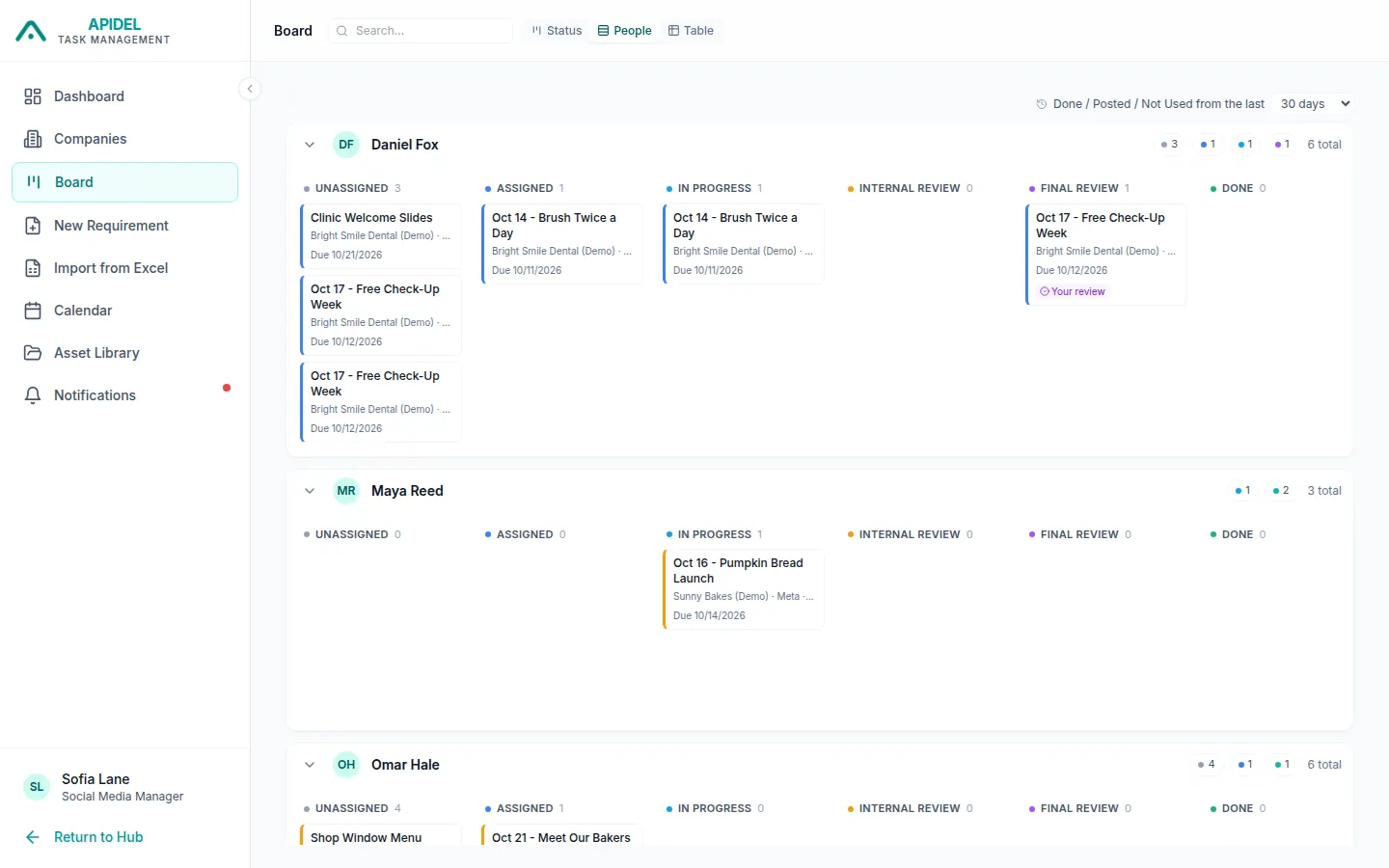Open the 30 days dropdown
The image size is (1389, 868).
(x=1315, y=104)
